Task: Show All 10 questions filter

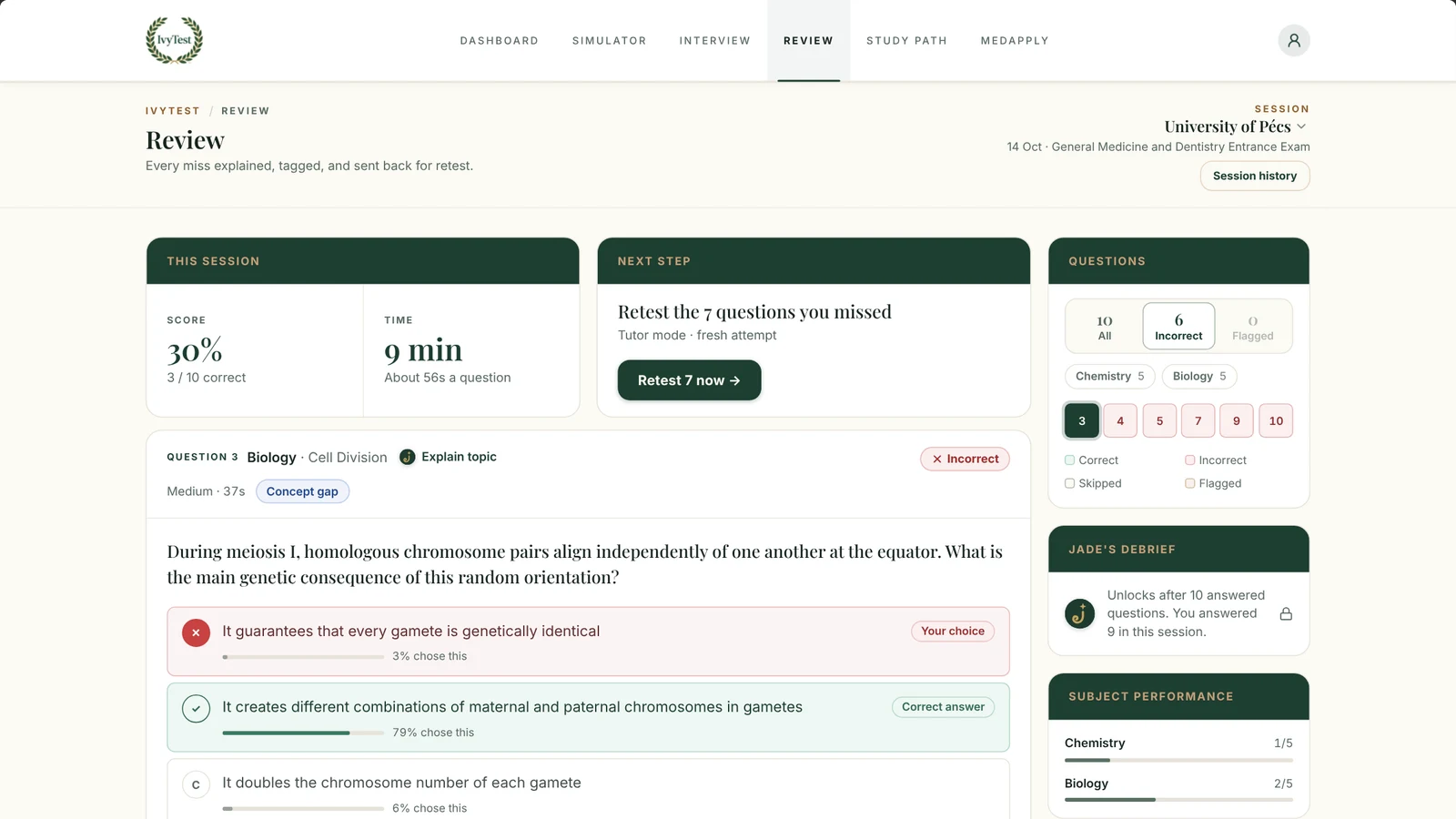Action: [1104, 327]
